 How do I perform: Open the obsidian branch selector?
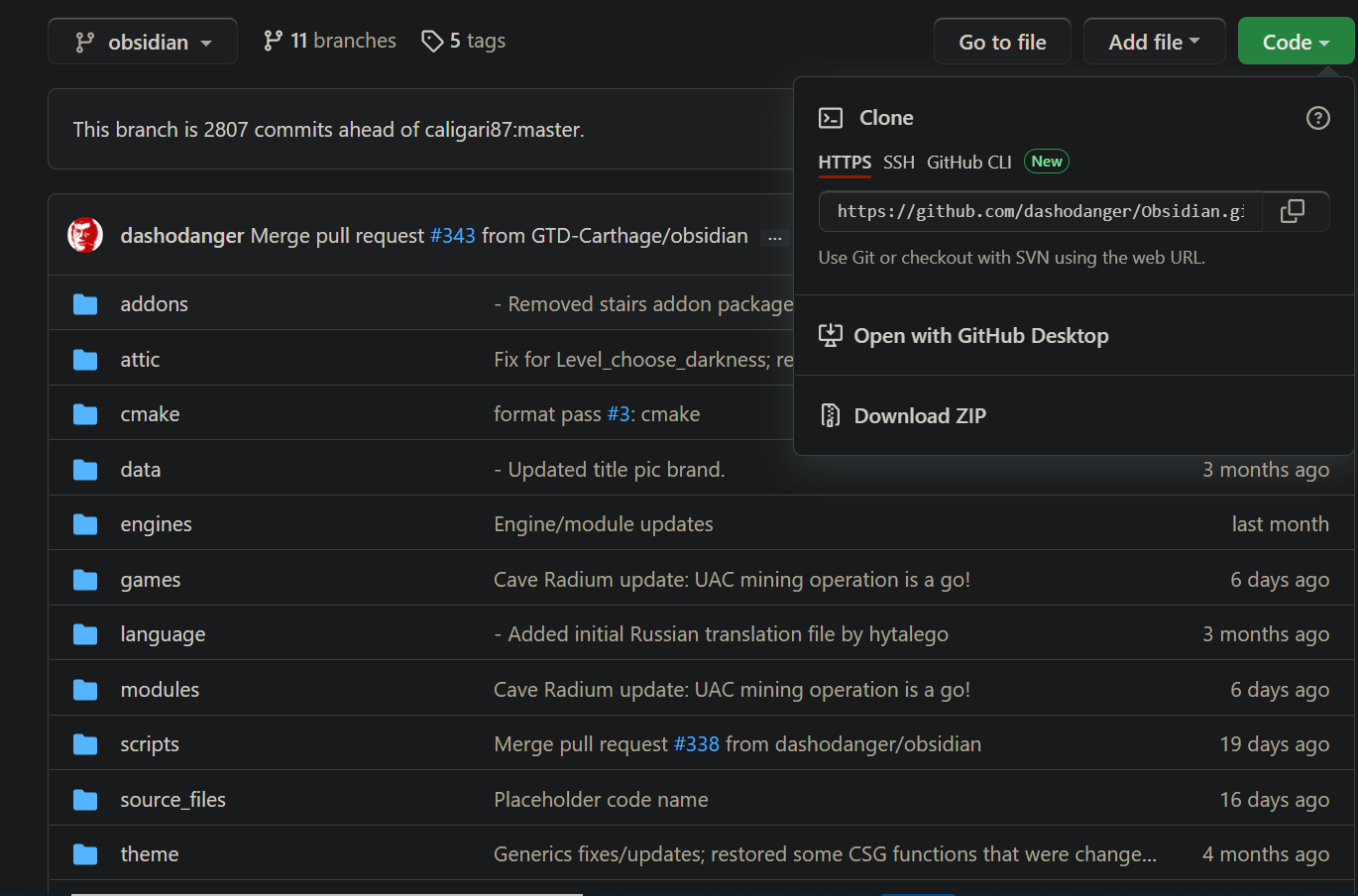pos(142,41)
